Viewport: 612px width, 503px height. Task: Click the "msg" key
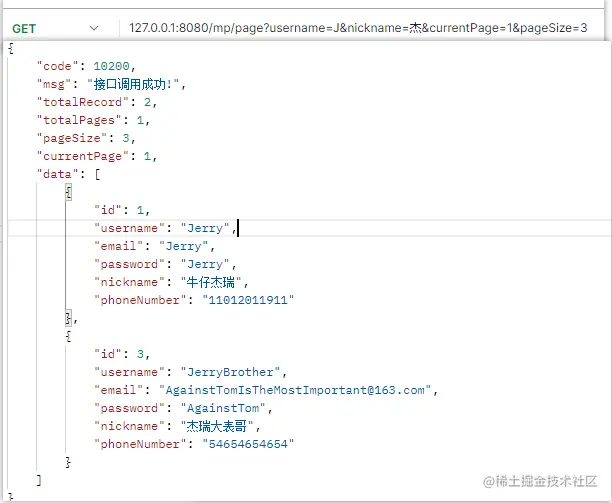(54, 84)
